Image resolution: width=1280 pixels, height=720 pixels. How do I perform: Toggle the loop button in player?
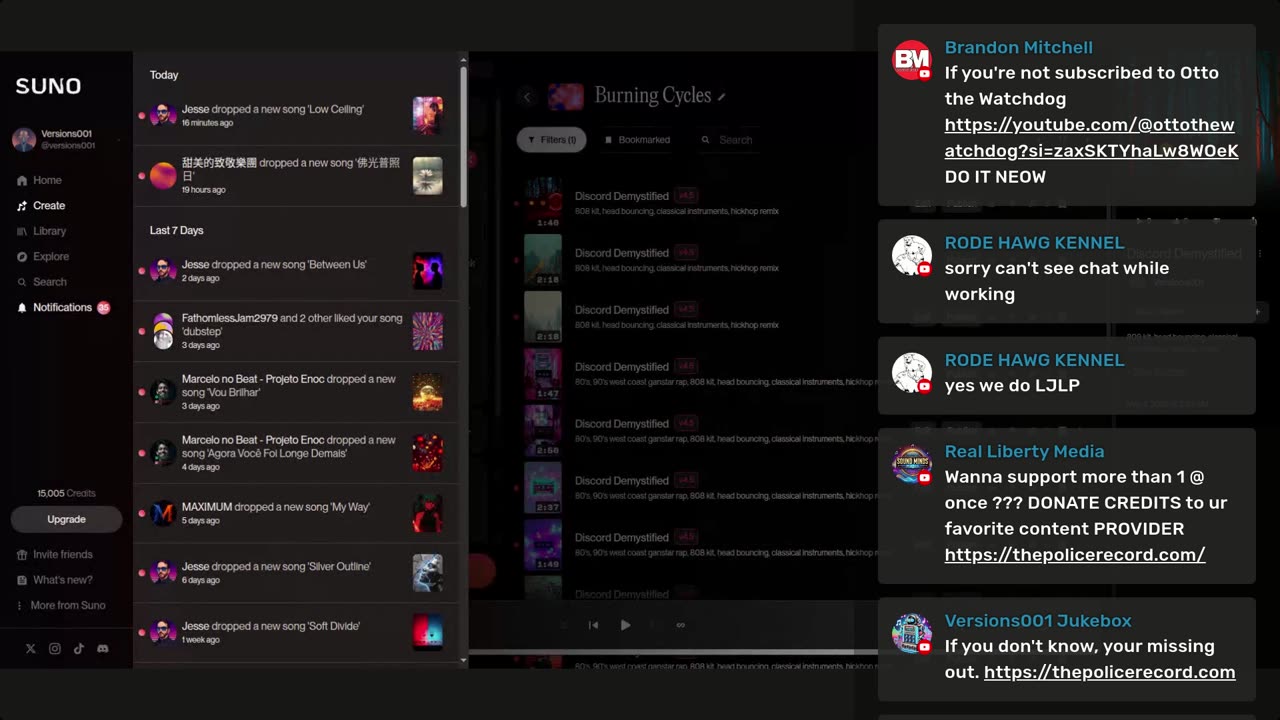tap(681, 625)
